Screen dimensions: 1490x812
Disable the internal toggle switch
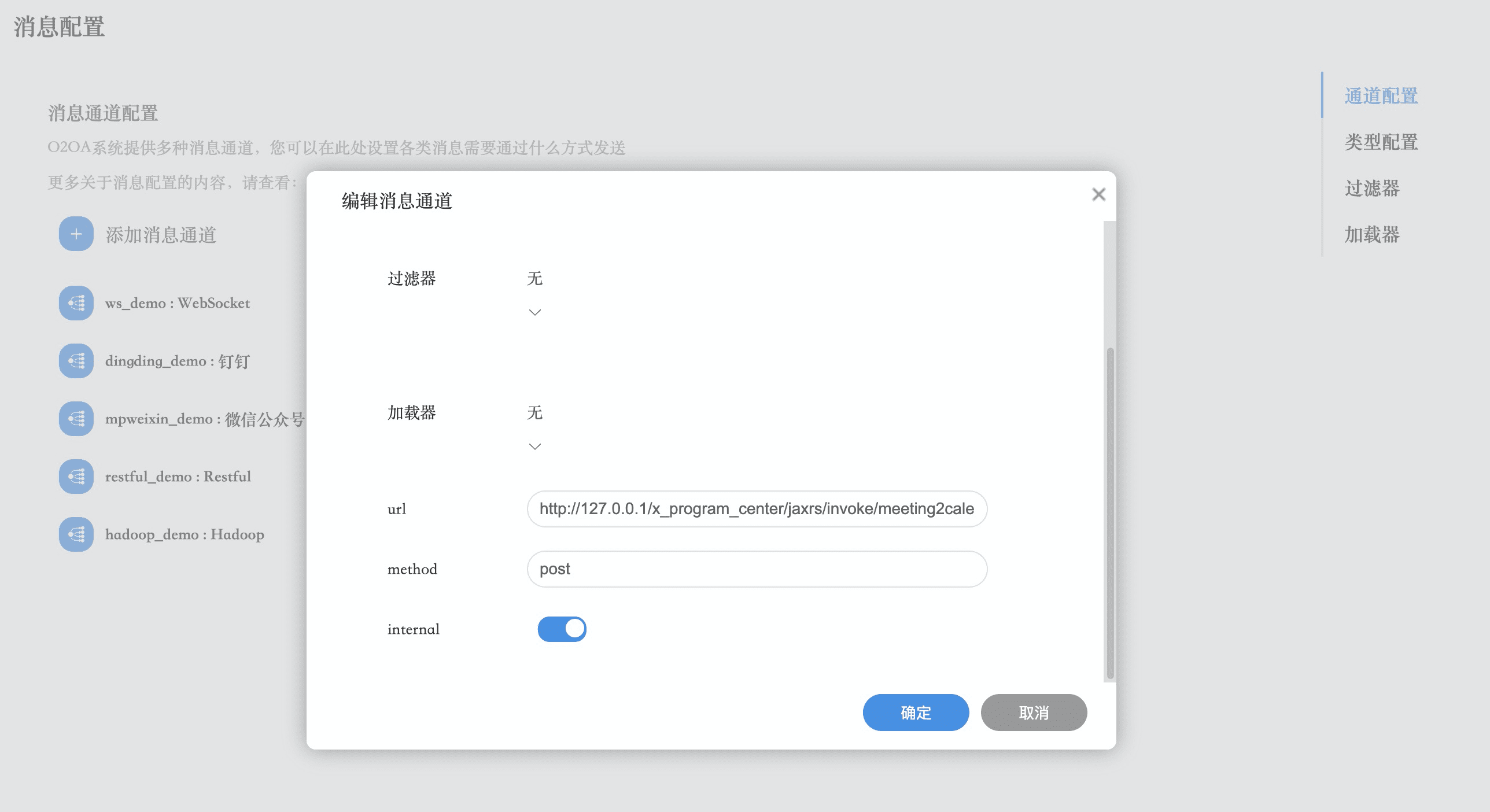[562, 629]
